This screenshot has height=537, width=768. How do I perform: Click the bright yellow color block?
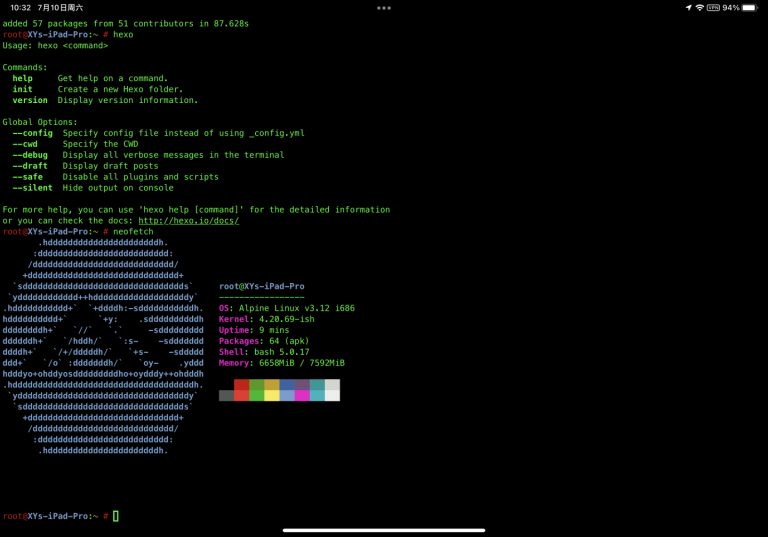coord(271,395)
